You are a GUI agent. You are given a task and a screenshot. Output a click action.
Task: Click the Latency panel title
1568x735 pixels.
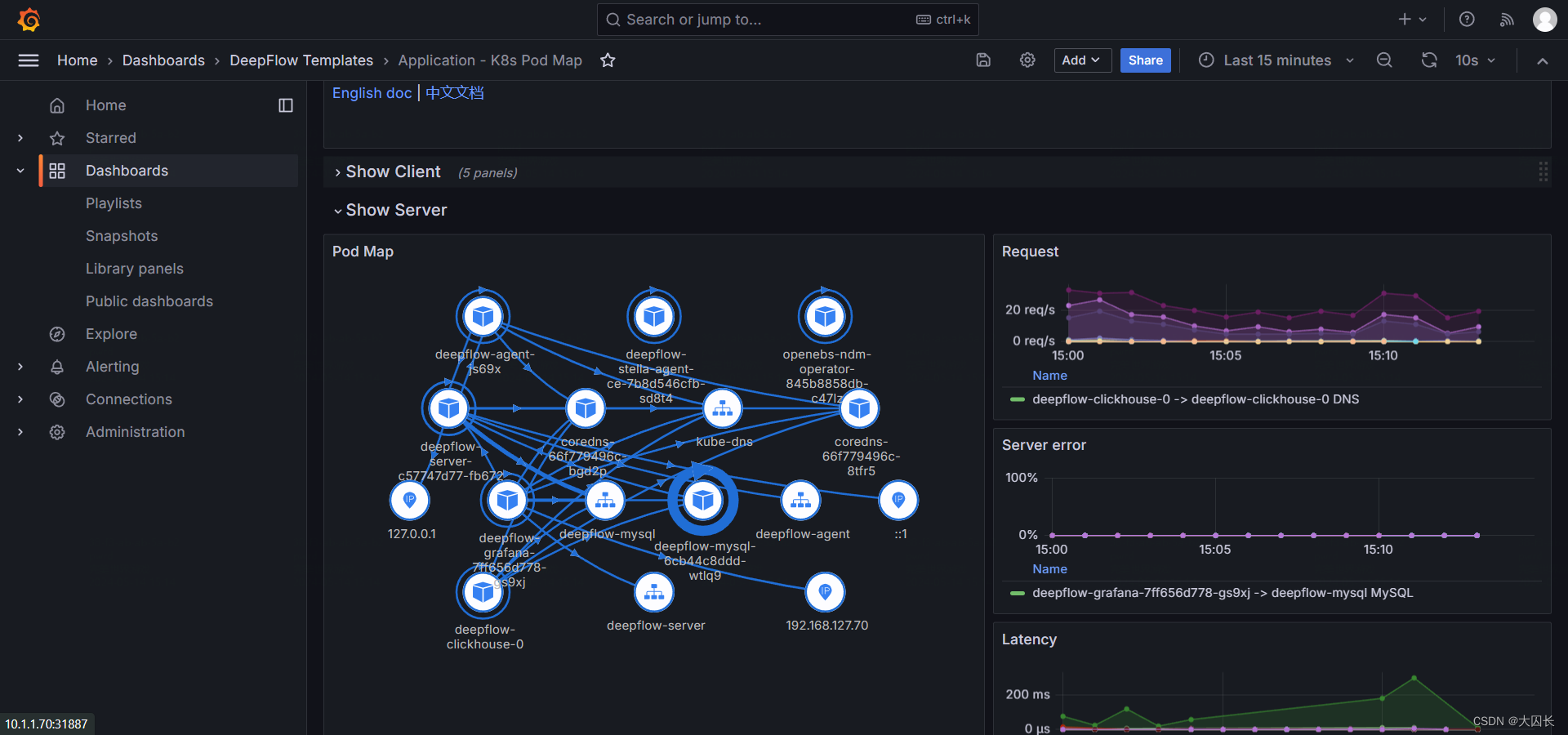1029,639
